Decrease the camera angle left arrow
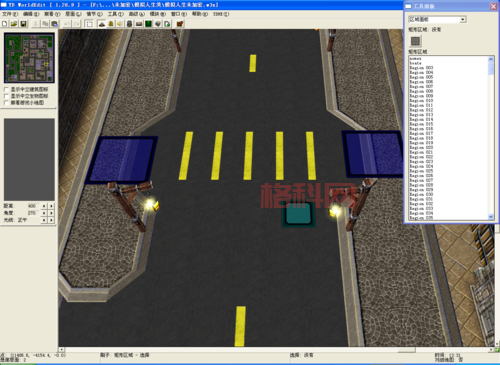Viewport: 500px width, 365px height. (44, 213)
